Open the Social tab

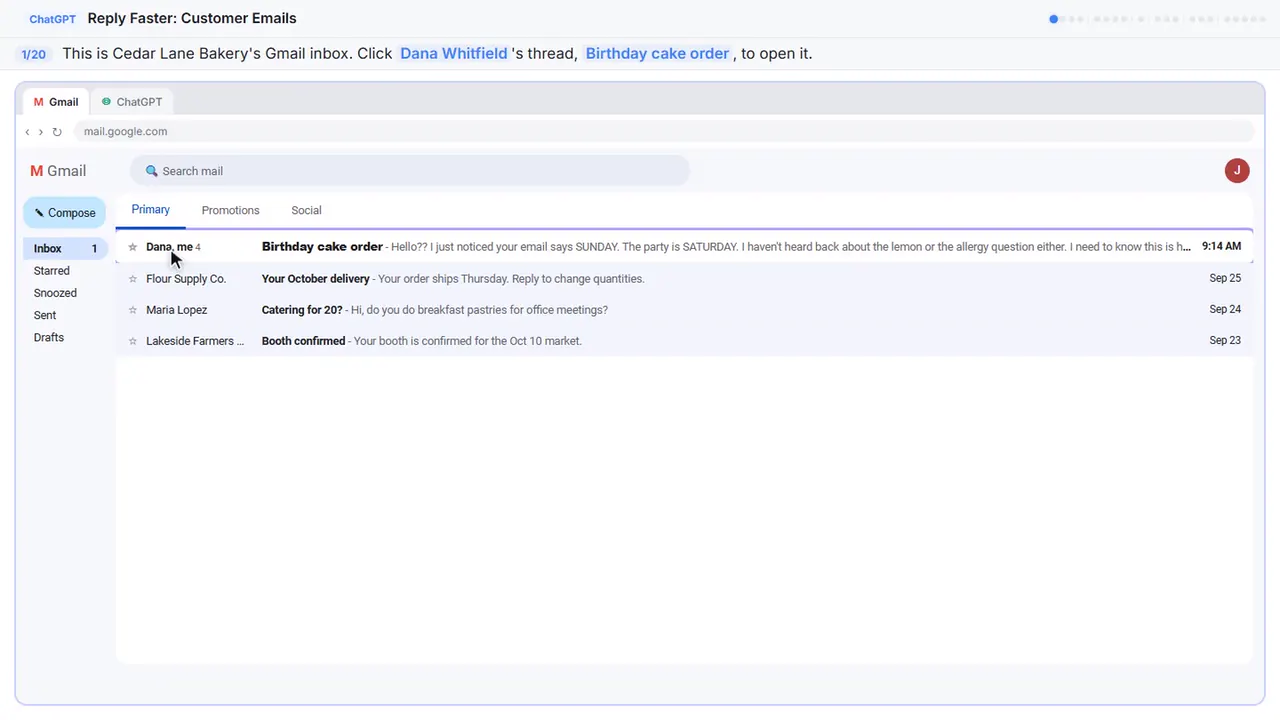[306, 210]
